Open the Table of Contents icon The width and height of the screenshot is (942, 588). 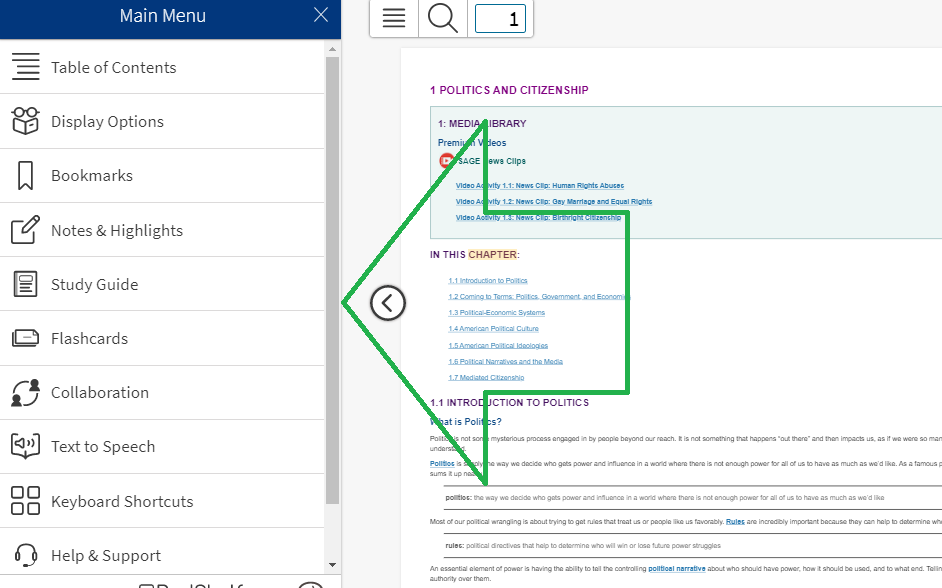coord(26,67)
